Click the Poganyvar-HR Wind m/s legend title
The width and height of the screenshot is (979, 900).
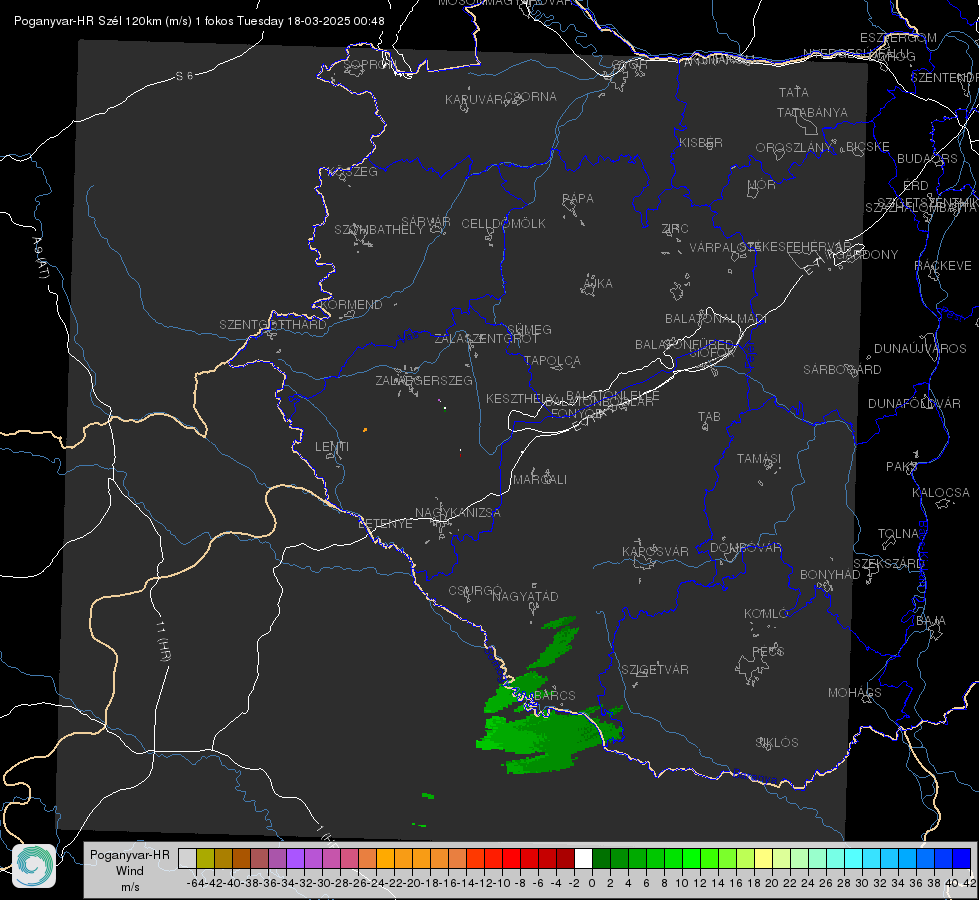tap(130, 871)
